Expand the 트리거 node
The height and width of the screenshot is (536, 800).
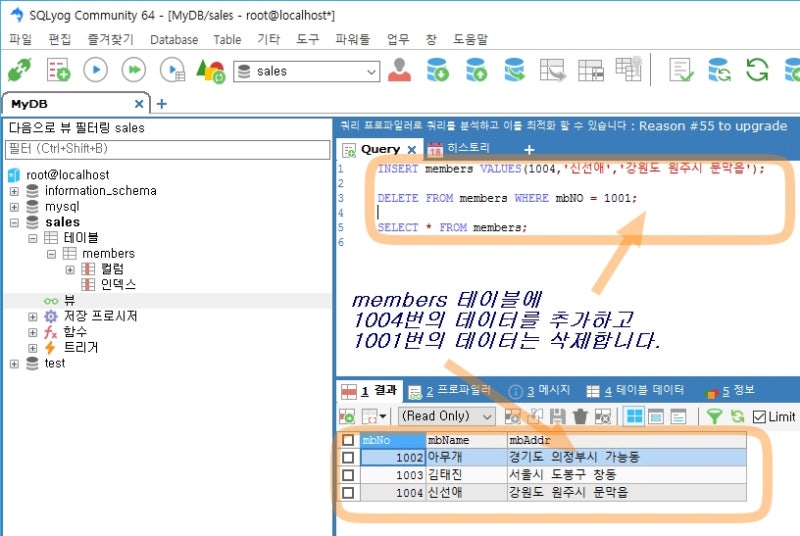[x=33, y=348]
